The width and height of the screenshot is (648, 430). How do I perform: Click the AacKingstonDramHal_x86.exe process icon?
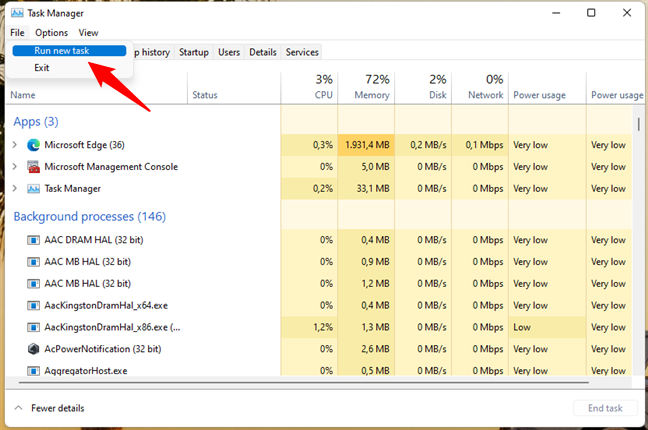[x=33, y=327]
